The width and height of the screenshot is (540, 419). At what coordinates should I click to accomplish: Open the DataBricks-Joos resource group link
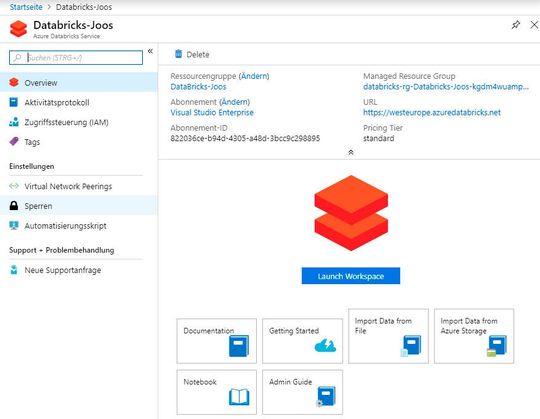tap(198, 87)
